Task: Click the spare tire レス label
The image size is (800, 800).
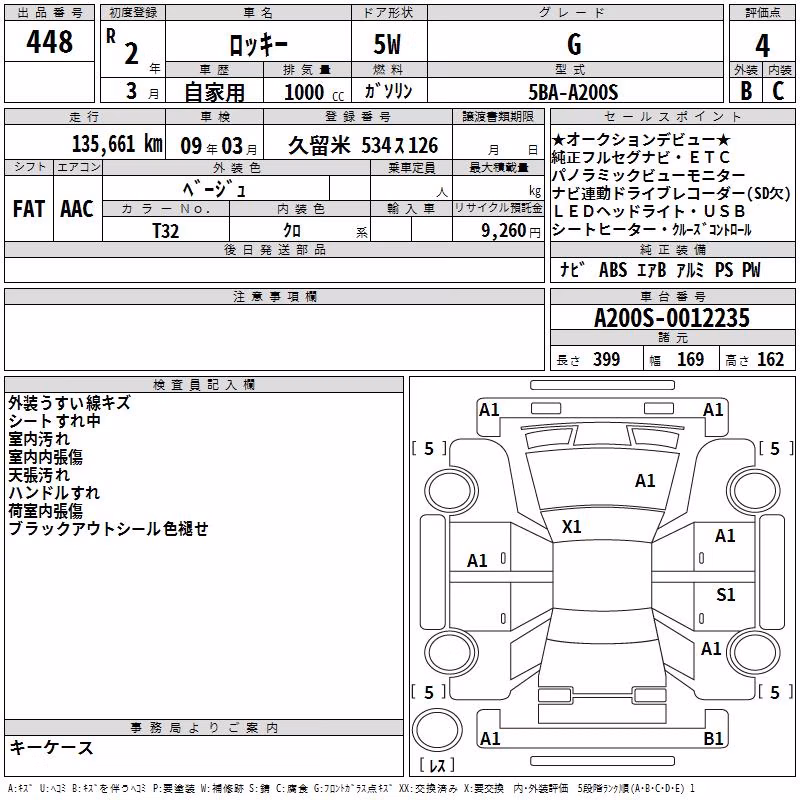Action: point(437,765)
